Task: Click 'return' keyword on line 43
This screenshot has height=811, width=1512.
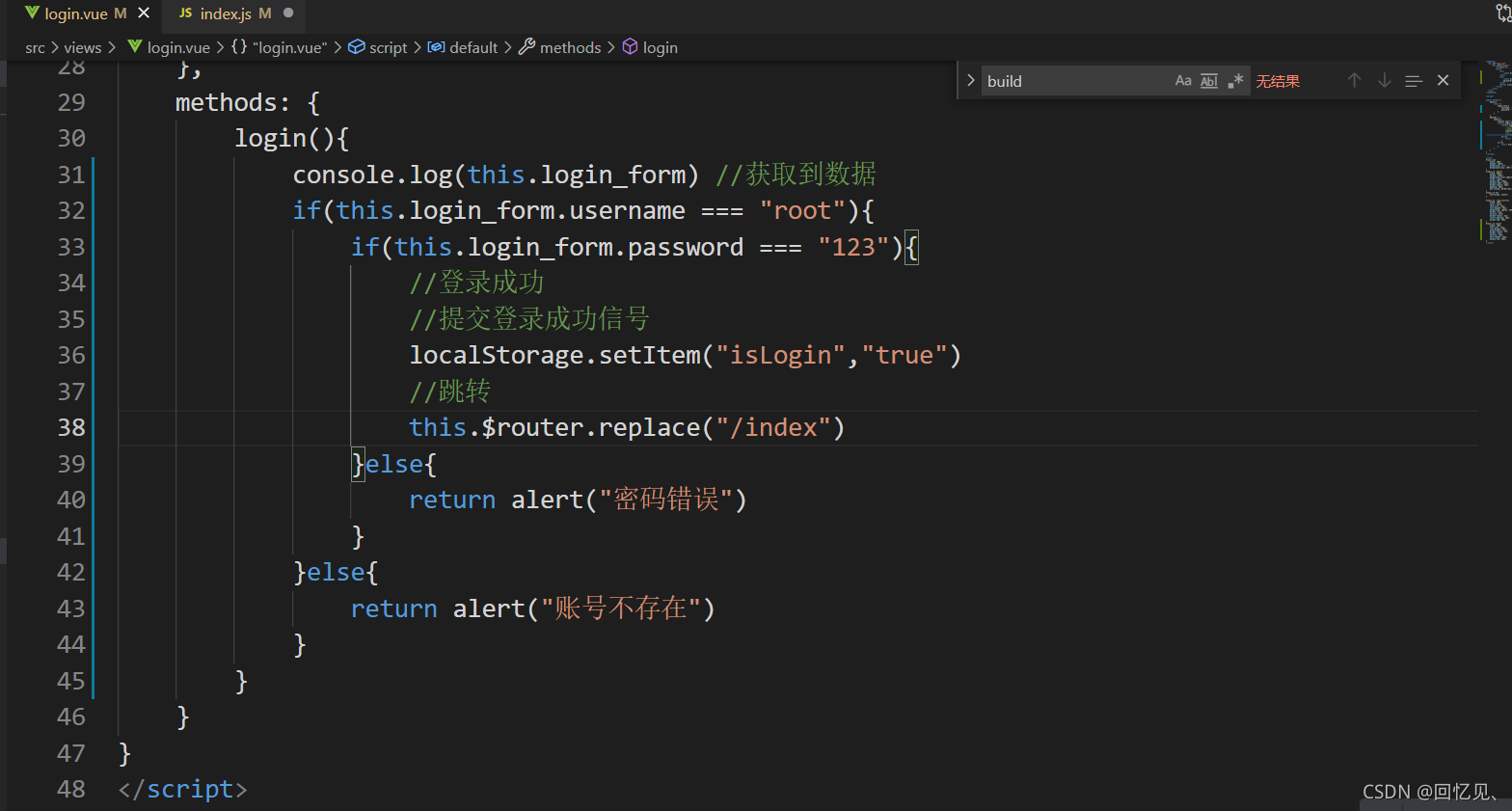Action: 394,608
